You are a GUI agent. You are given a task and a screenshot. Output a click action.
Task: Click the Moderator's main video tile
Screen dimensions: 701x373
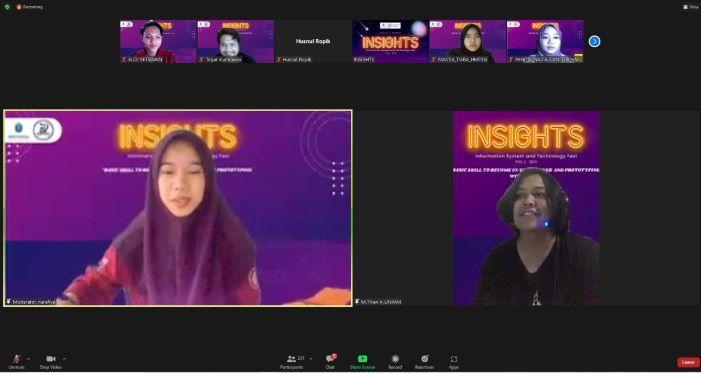pyautogui.click(x=178, y=208)
